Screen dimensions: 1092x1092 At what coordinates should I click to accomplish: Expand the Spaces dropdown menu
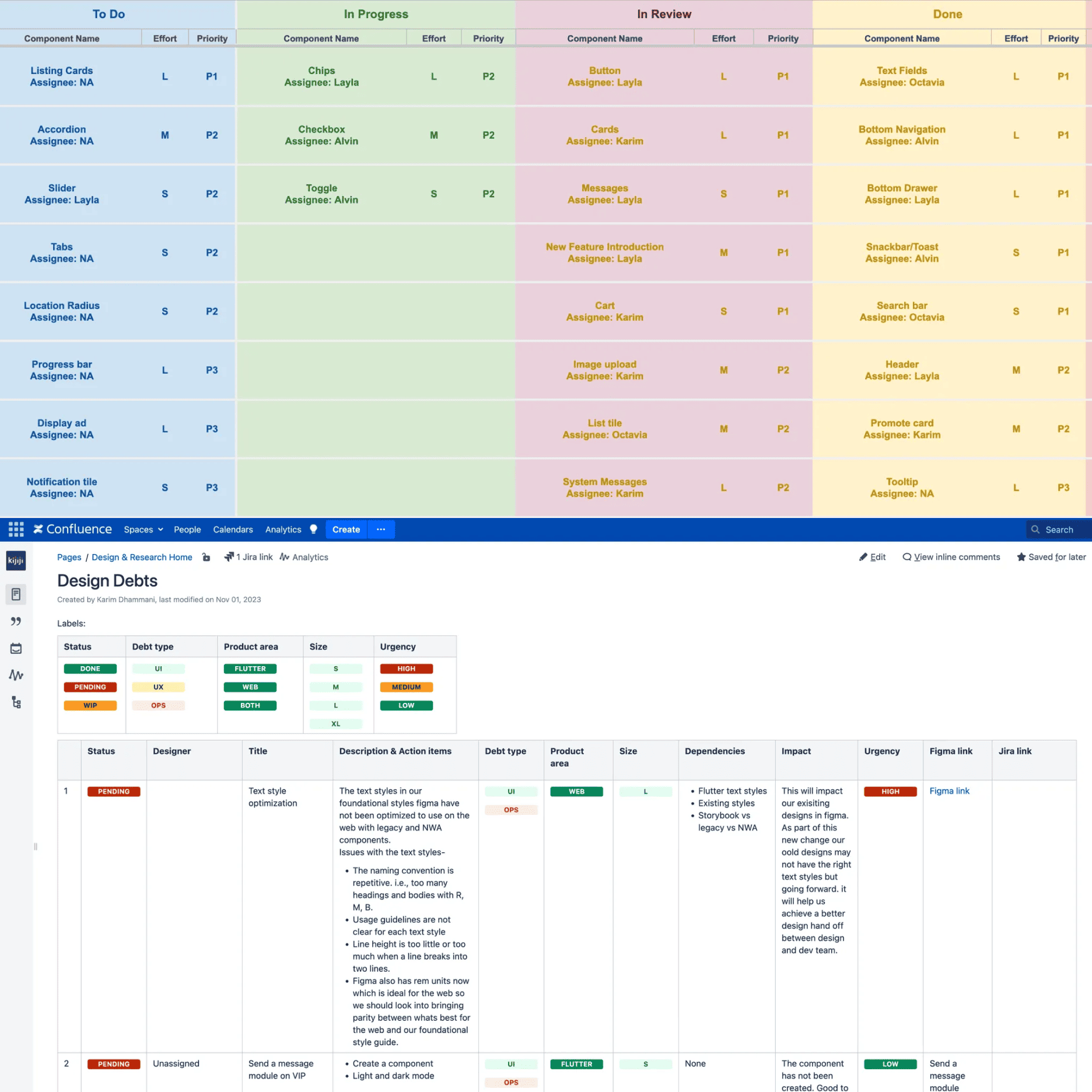click(143, 529)
